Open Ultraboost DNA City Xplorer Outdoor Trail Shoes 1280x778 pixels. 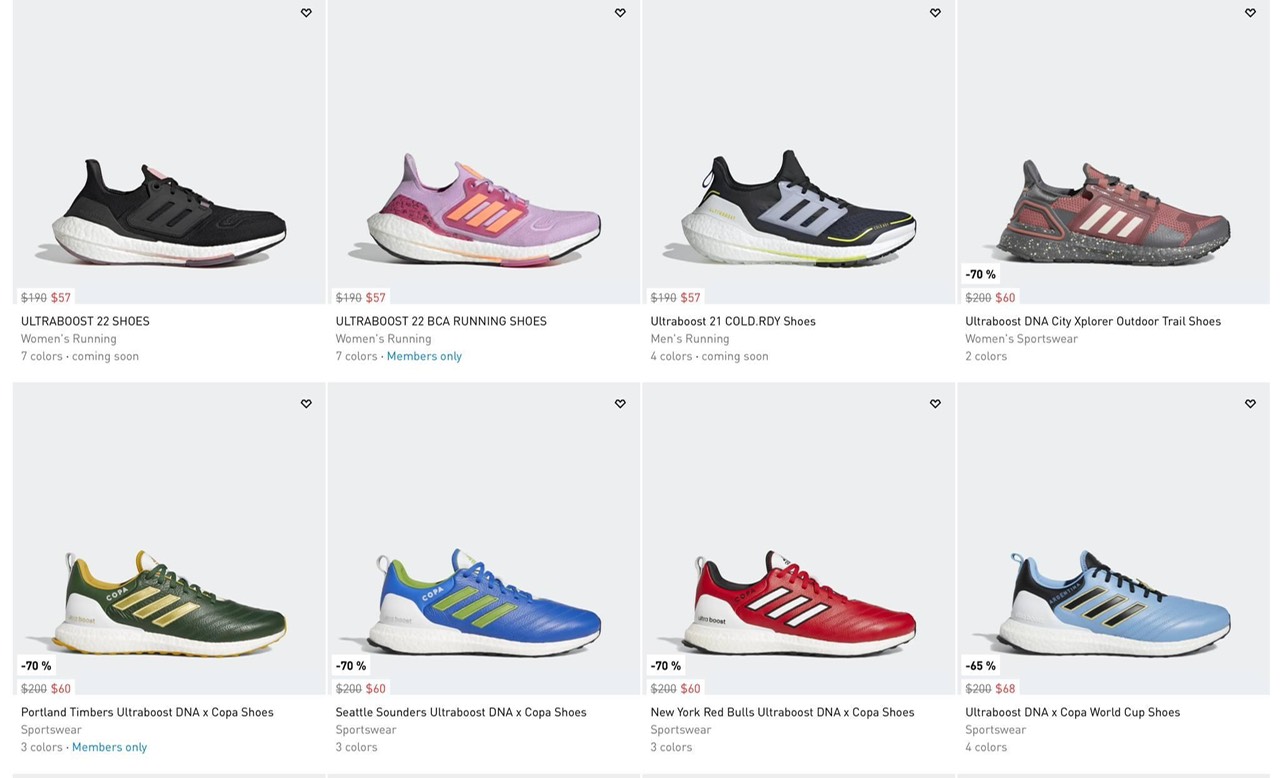[x=1093, y=321]
